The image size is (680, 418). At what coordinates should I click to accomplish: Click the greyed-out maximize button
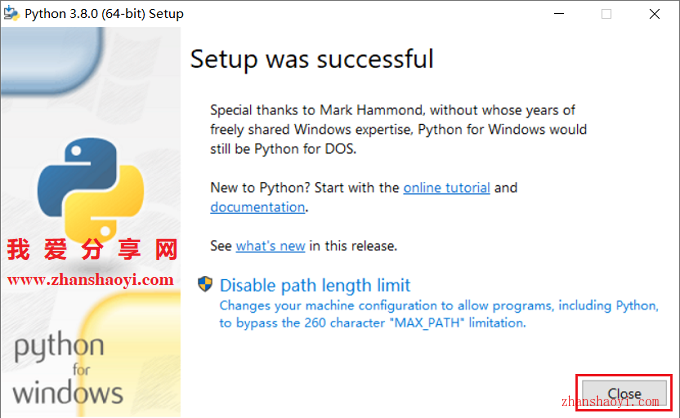pos(606,14)
